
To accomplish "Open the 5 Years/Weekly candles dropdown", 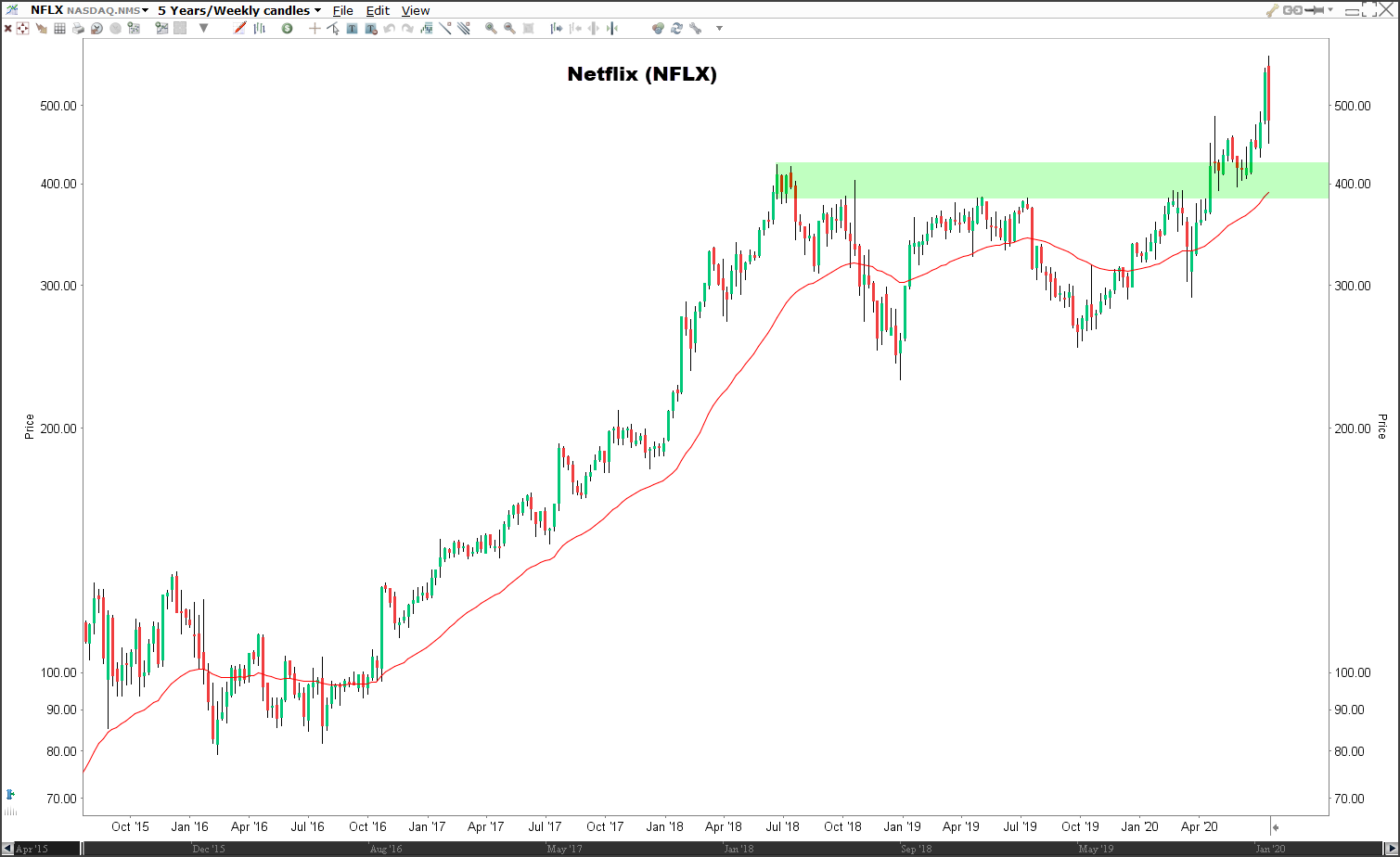I will click(239, 10).
